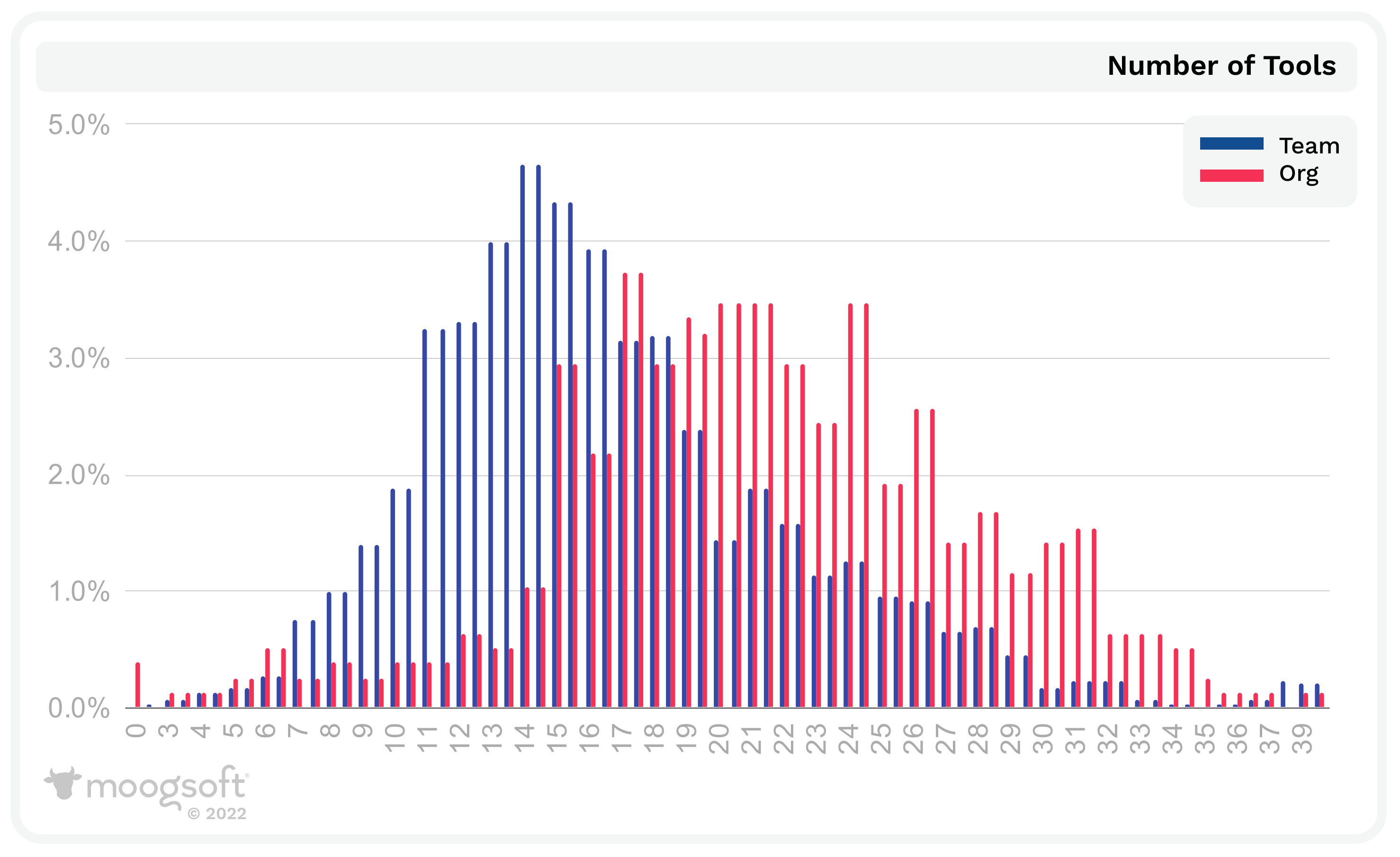Click the 0.0% y-axis label
1400x857 pixels.
click(79, 709)
